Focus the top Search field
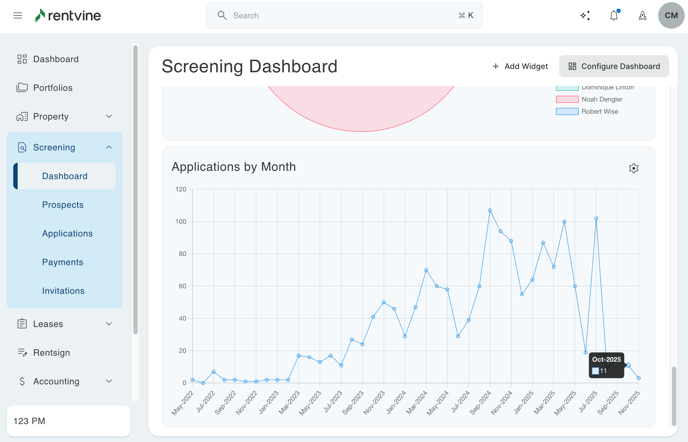Viewport: 688px width, 442px height. pyautogui.click(x=344, y=16)
